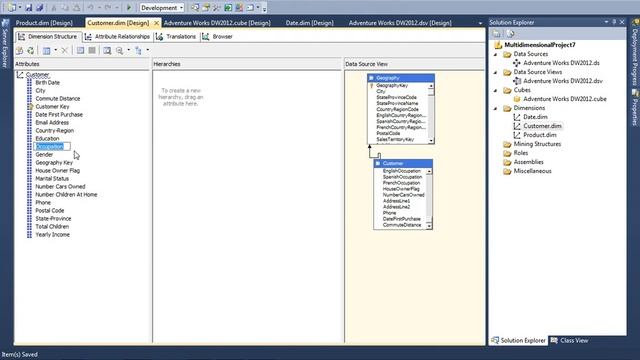Click the Delete X icon in dimension toolbar
Viewport: 640px width, 360px height.
pos(64,51)
